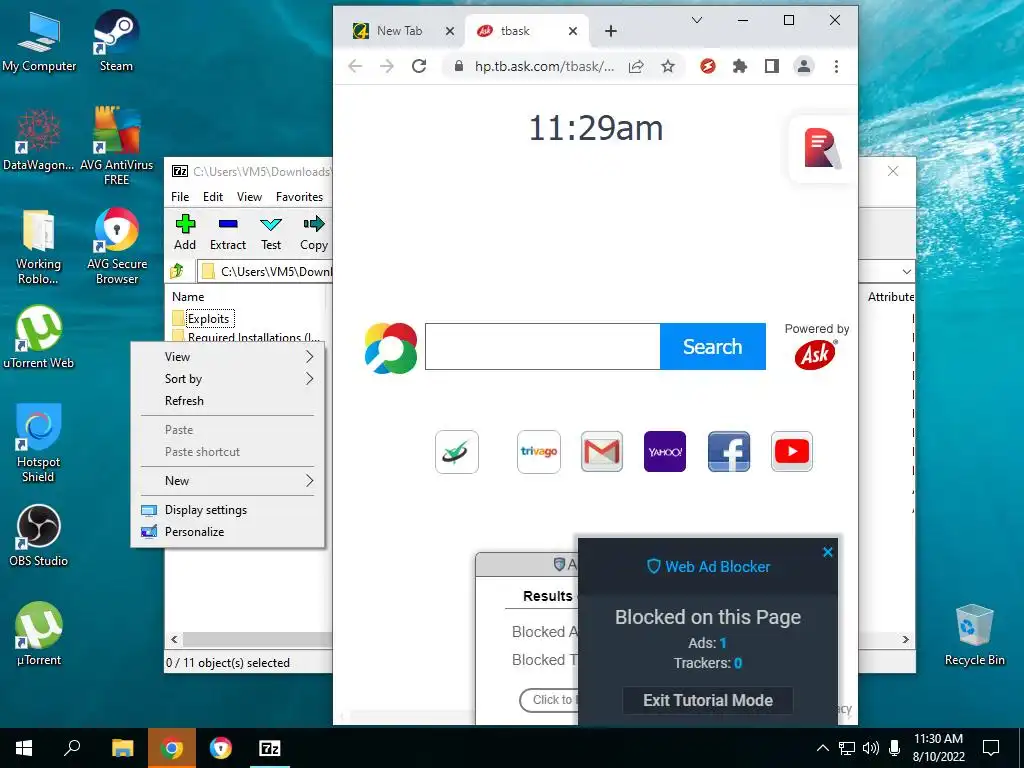Click the Chrome address bar URL
The image size is (1024, 768).
pos(544,66)
